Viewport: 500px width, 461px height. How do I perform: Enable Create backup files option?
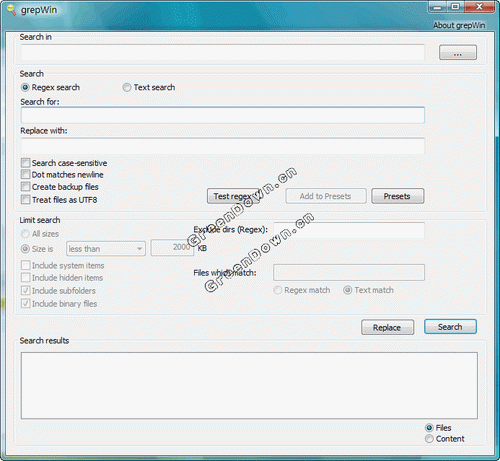tap(25, 186)
